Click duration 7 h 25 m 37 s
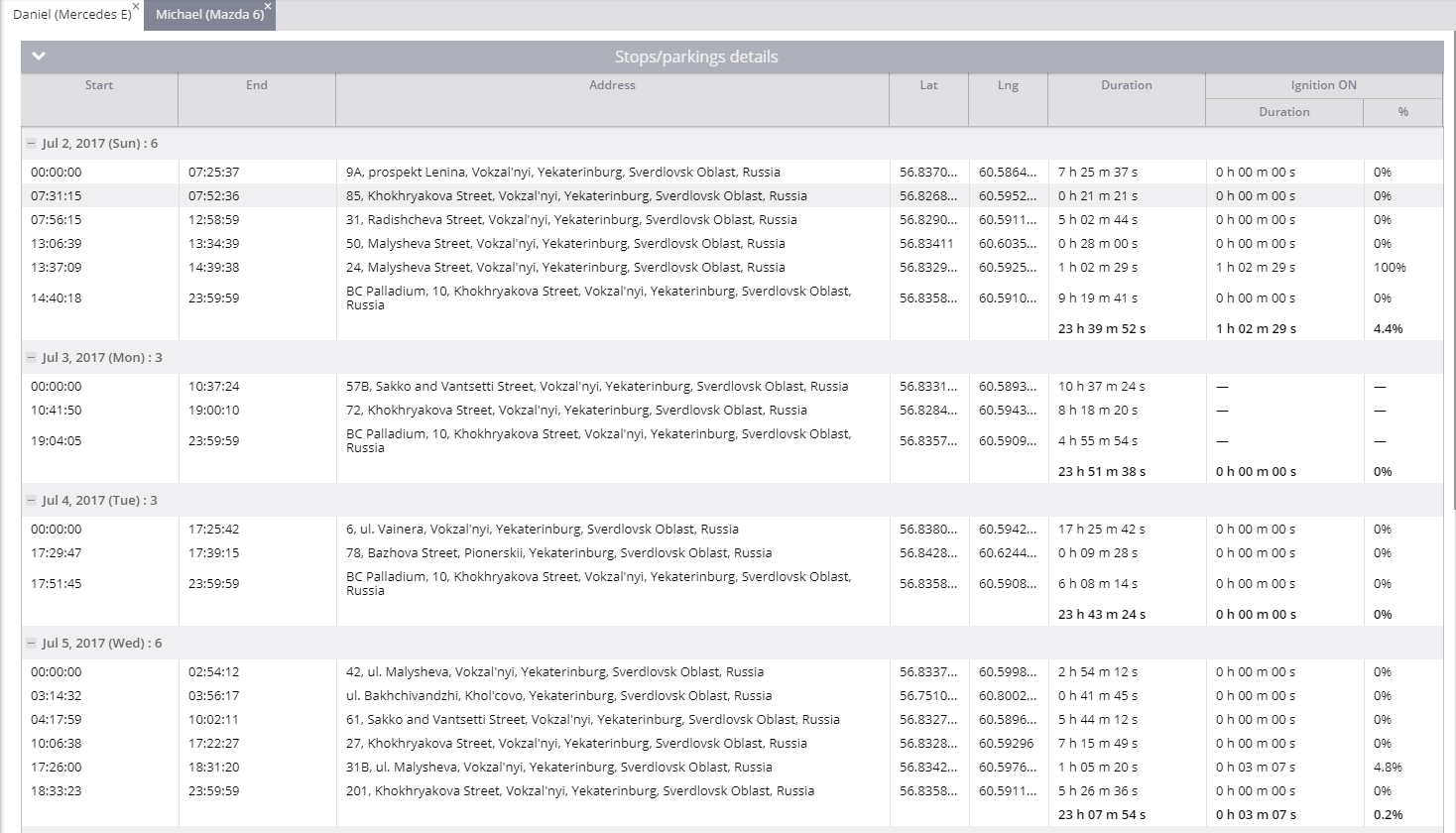This screenshot has height=833, width=1456. tap(1098, 173)
